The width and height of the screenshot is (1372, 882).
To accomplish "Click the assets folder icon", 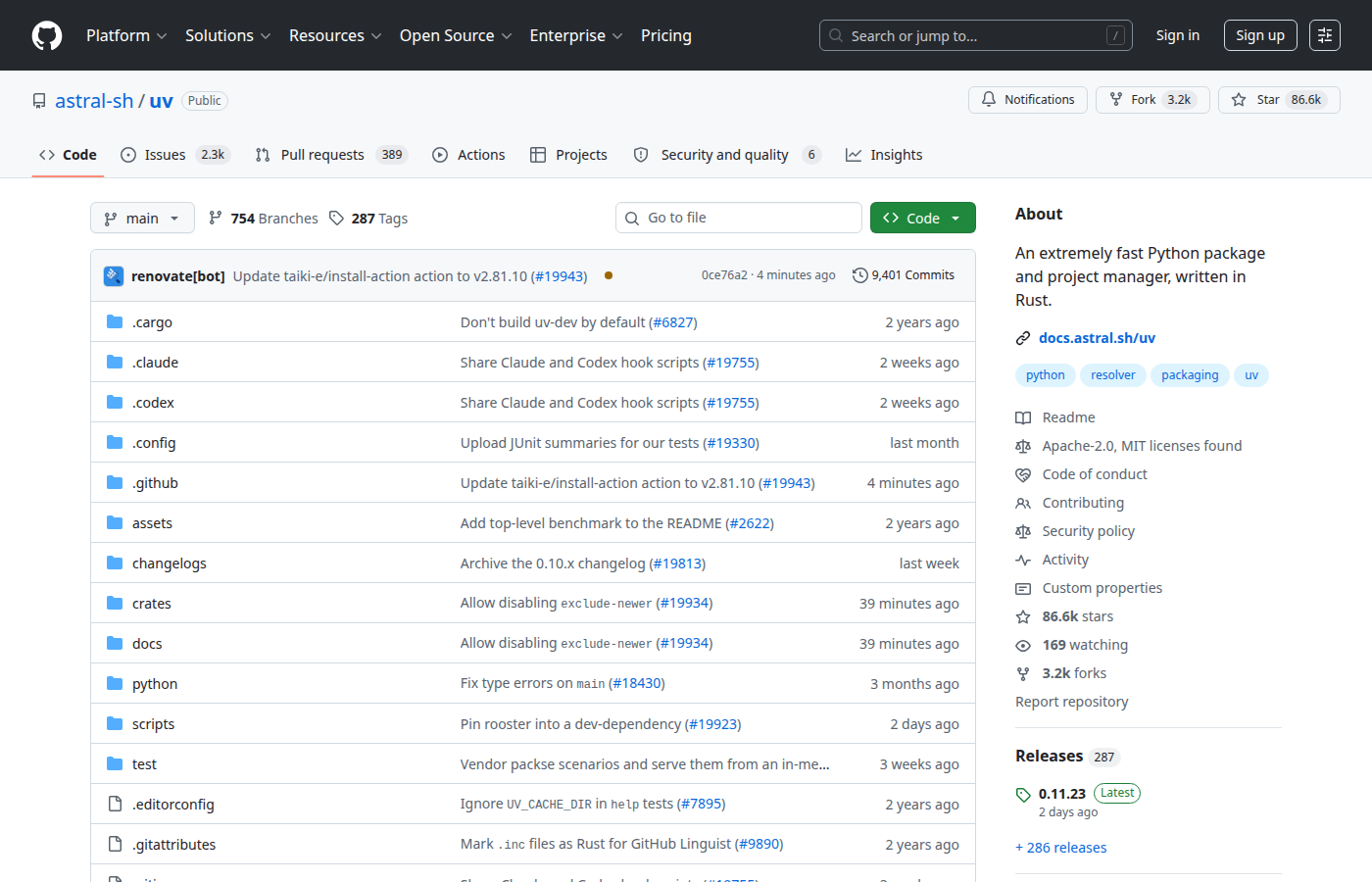I will [115, 522].
